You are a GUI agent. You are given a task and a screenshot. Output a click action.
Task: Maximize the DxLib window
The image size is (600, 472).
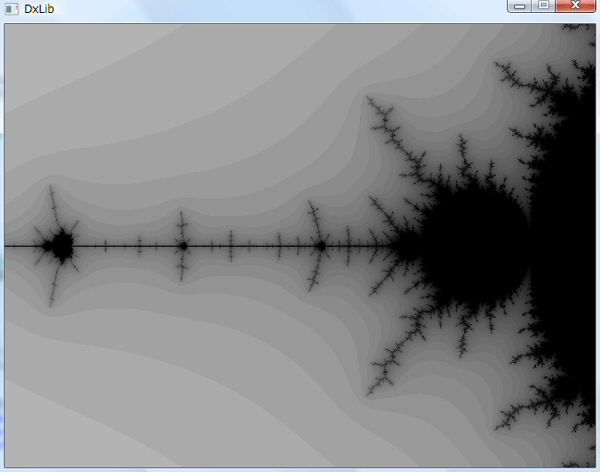coord(543,6)
